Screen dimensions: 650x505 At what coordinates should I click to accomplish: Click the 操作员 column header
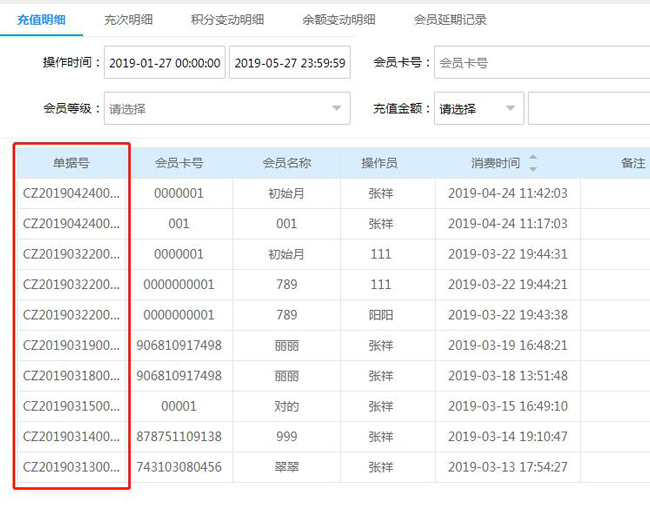pos(379,163)
